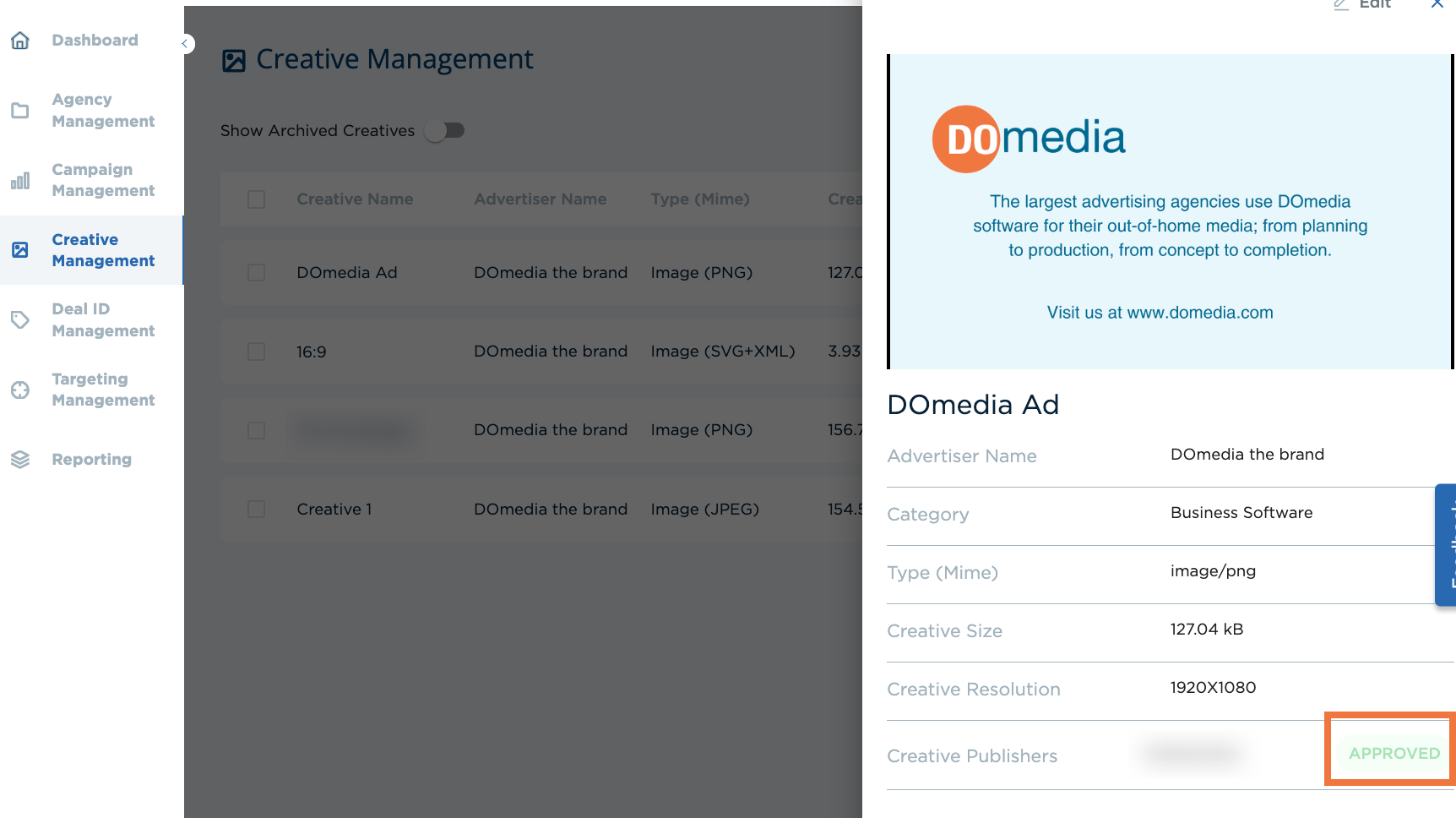Click the image icon beside the Creative Management heading
This screenshot has height=818, width=1456.
click(x=234, y=61)
